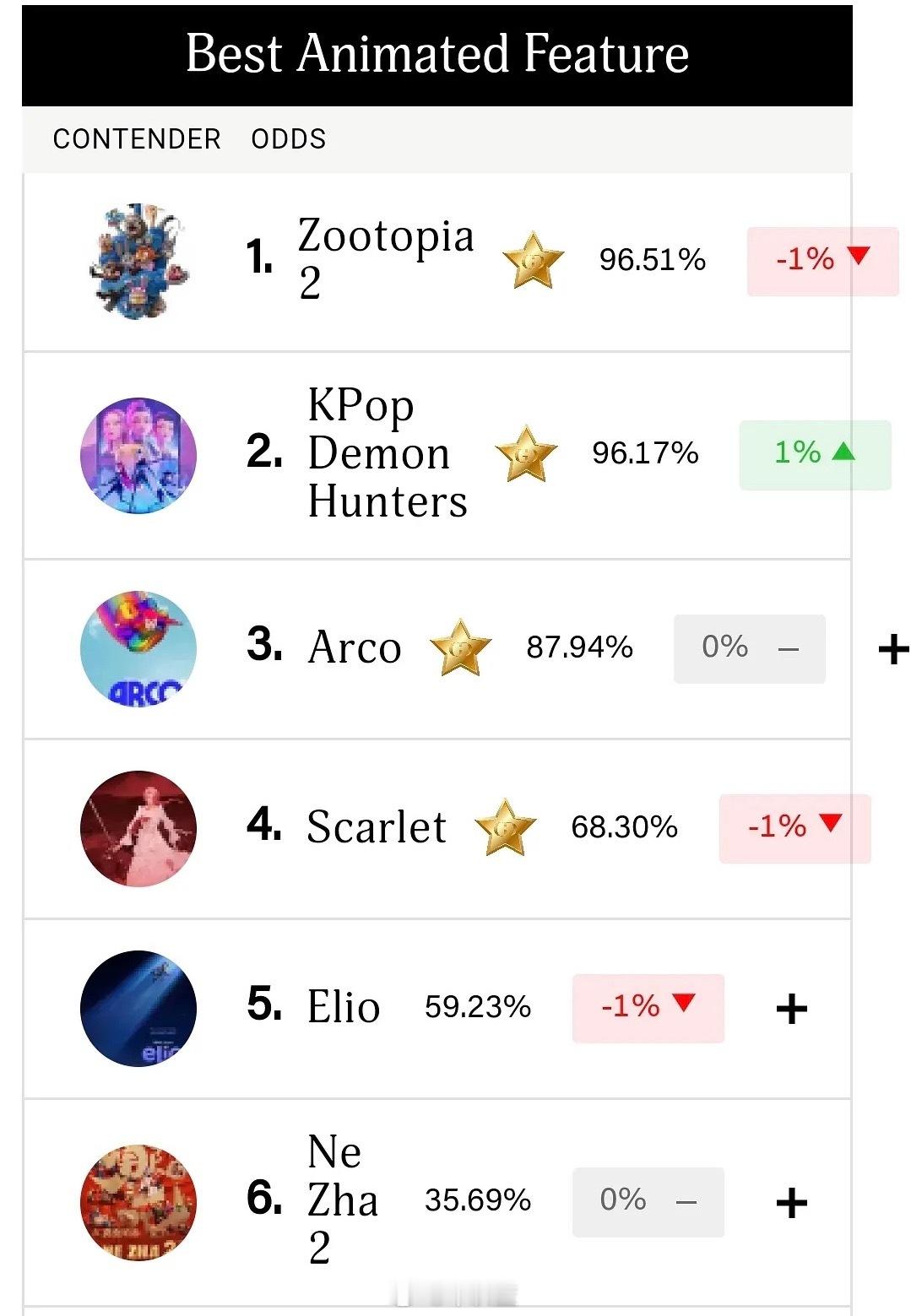Open the KPop Demon Hunters poster thumbnail

(138, 455)
